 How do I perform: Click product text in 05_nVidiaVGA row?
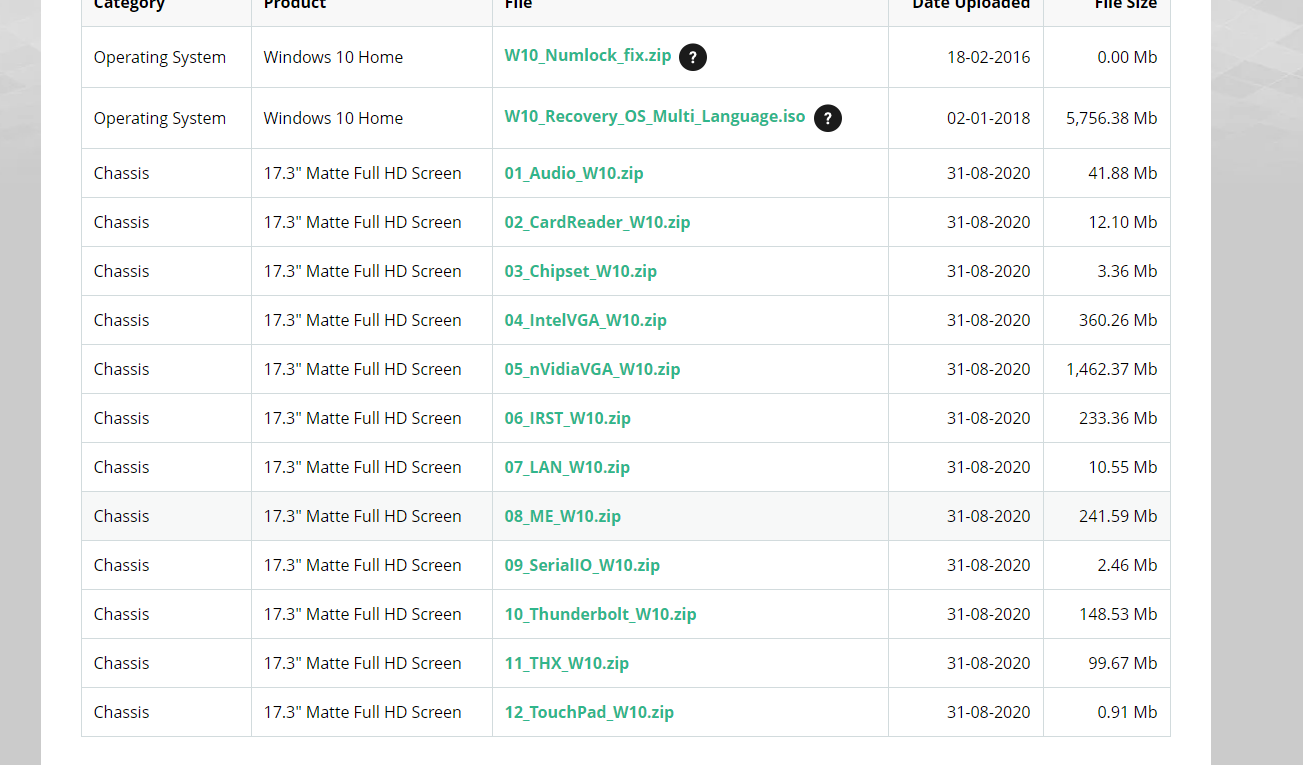click(x=363, y=369)
